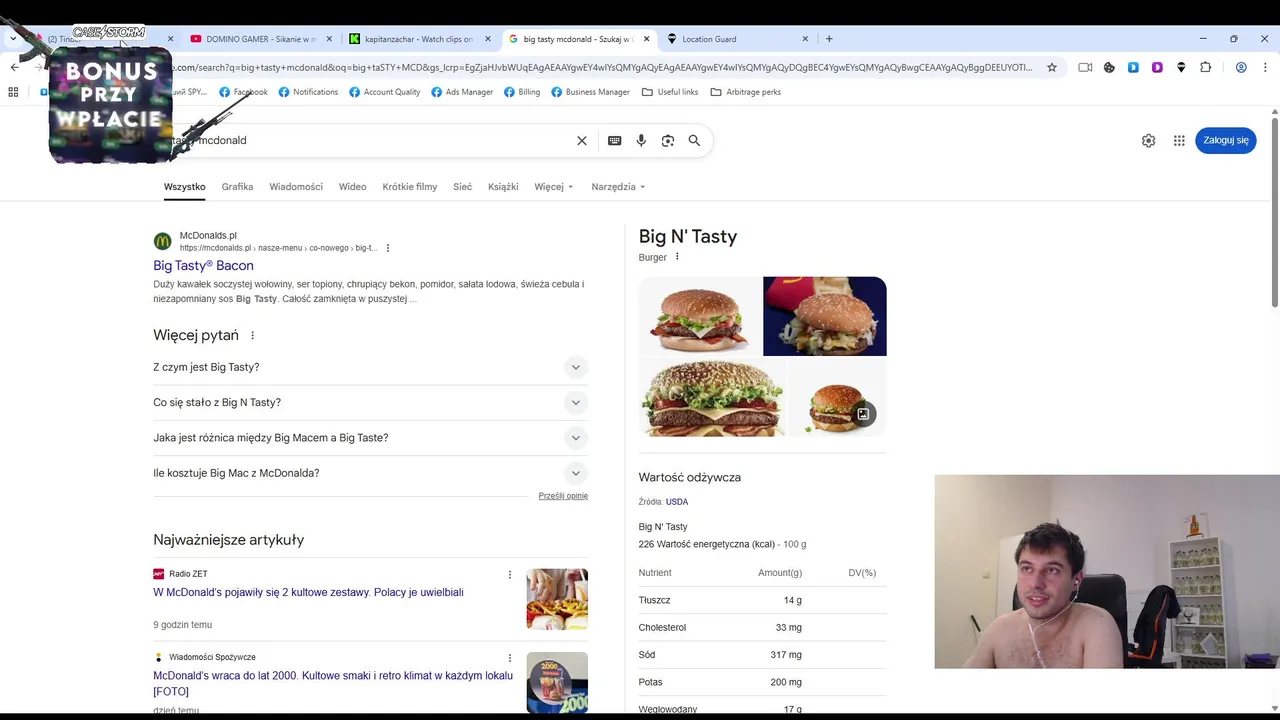Image resolution: width=1280 pixels, height=720 pixels.
Task: Open the top-left burger photo thumbnail
Action: [699, 316]
